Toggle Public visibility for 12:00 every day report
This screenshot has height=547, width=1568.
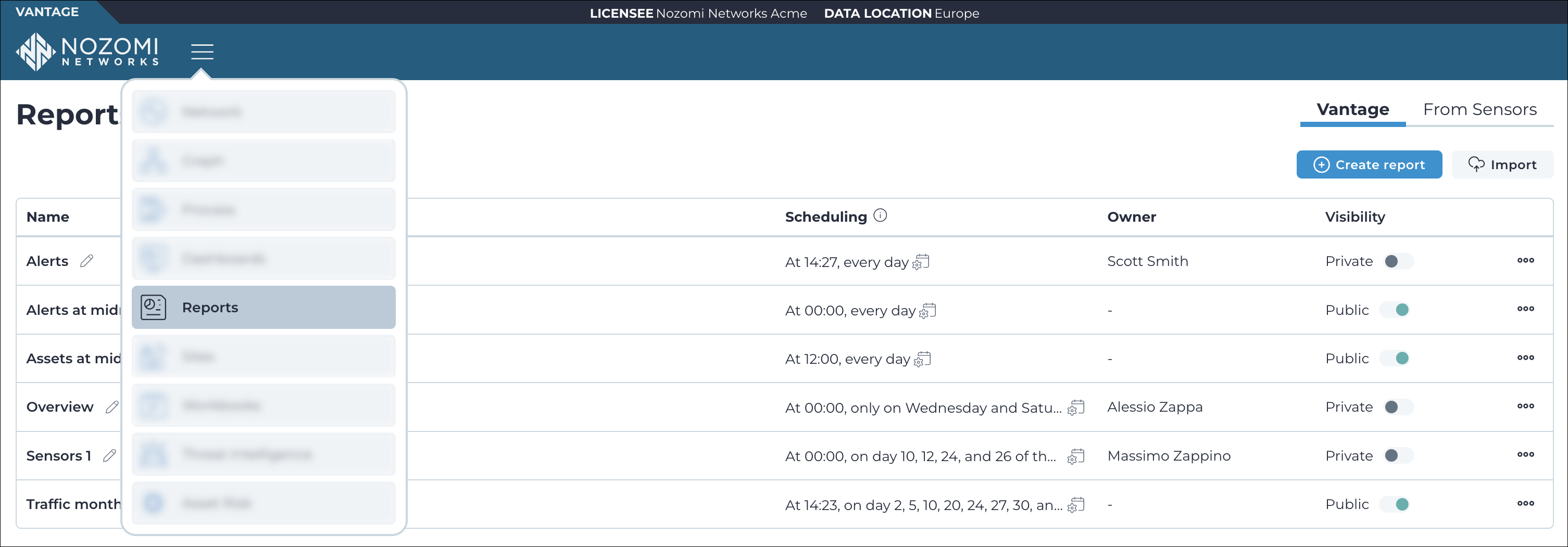click(x=1395, y=359)
